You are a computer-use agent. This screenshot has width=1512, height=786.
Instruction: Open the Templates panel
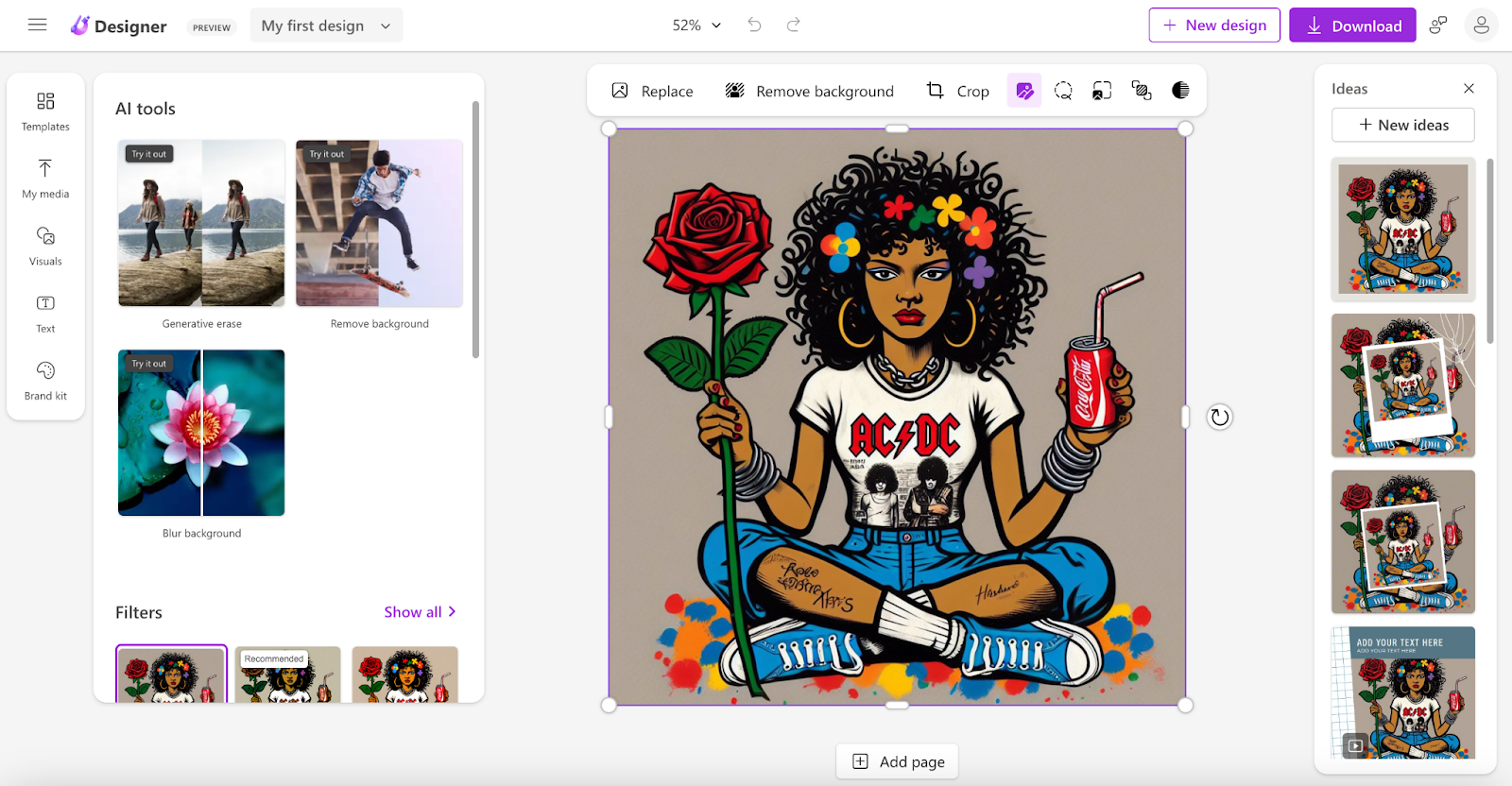45,111
